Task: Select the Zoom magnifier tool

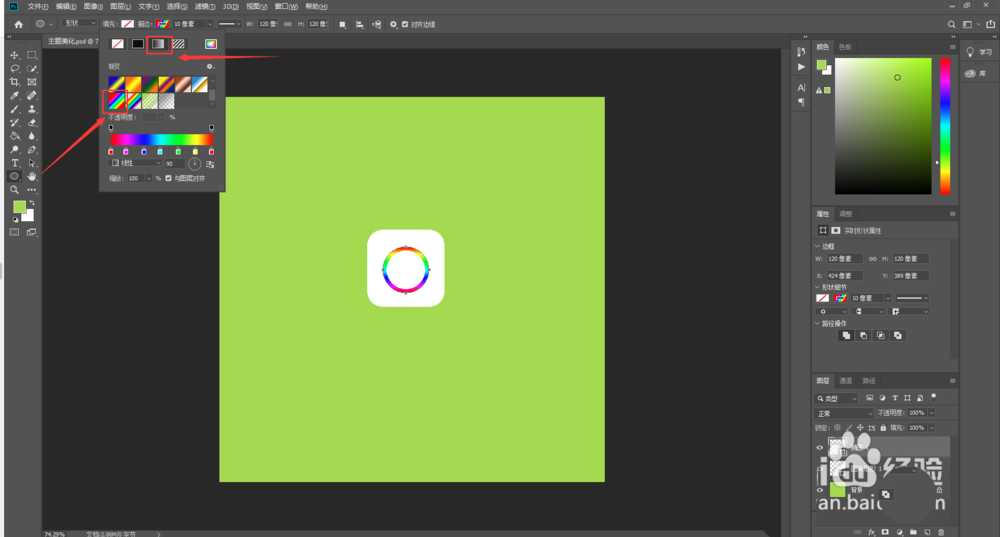Action: pos(15,189)
